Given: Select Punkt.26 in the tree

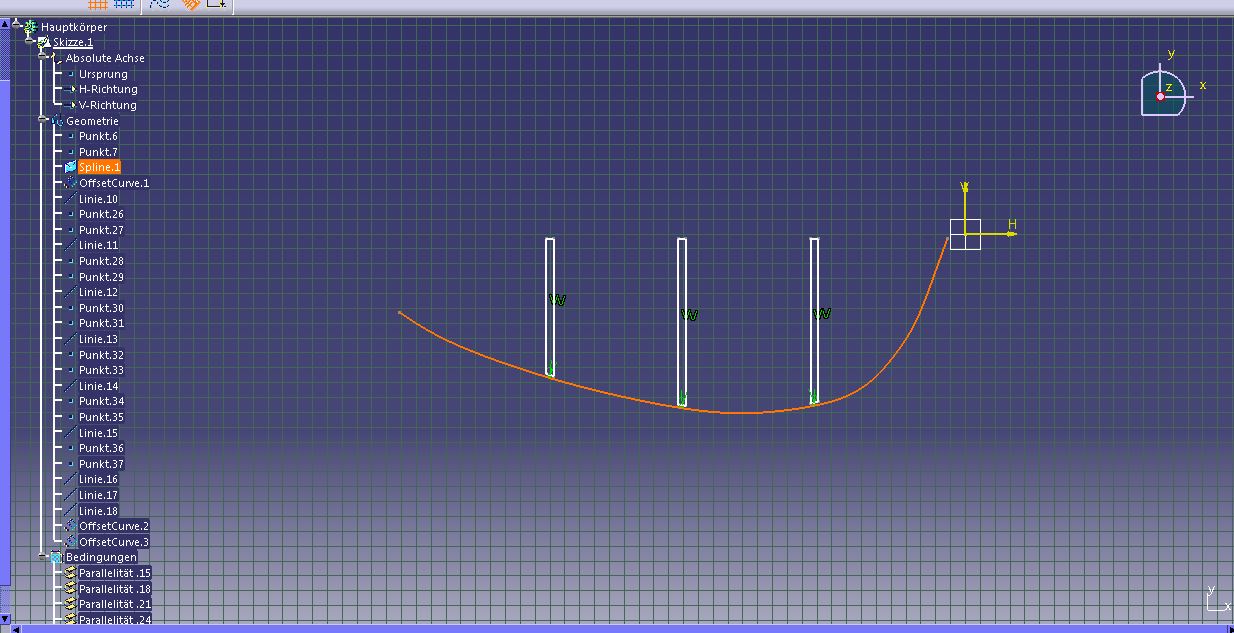Looking at the screenshot, I should 101,214.
